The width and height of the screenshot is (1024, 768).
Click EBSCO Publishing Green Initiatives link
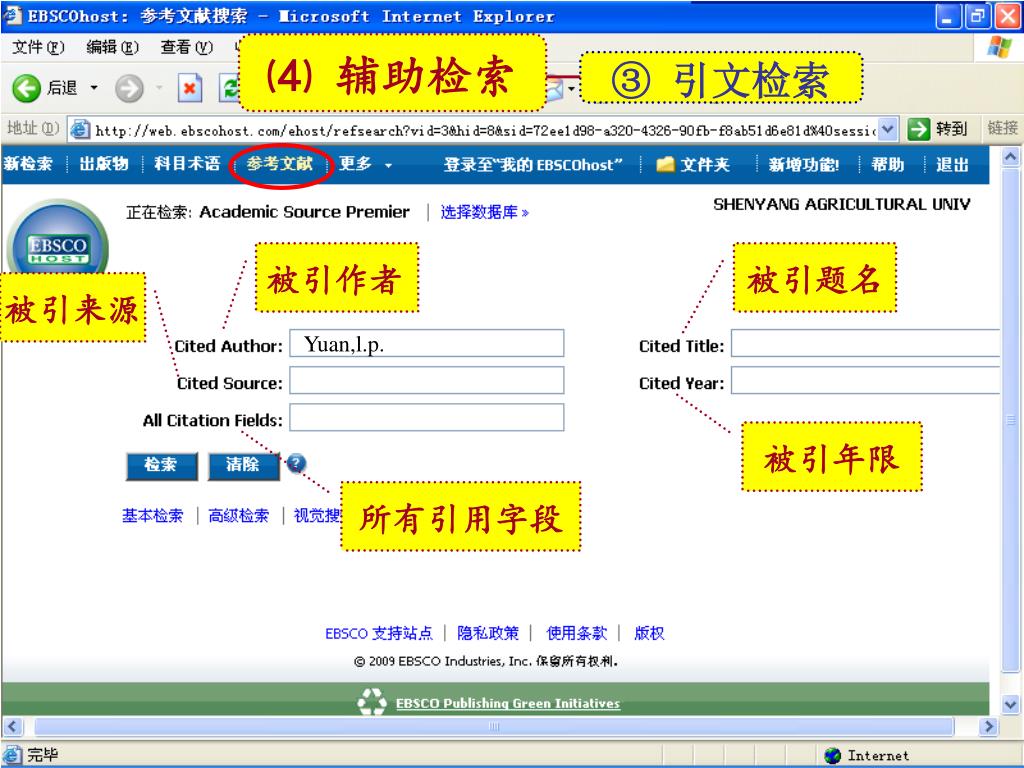[507, 703]
